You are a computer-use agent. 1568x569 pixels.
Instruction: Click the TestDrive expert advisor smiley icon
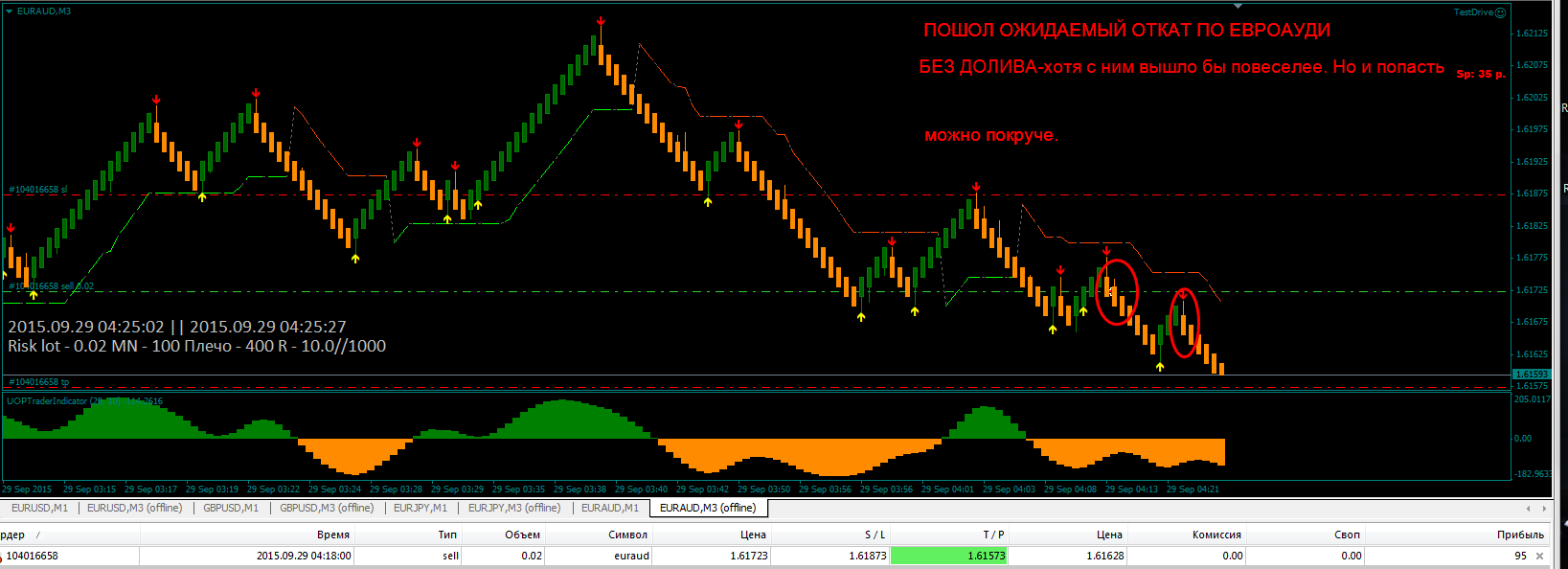click(x=1500, y=12)
